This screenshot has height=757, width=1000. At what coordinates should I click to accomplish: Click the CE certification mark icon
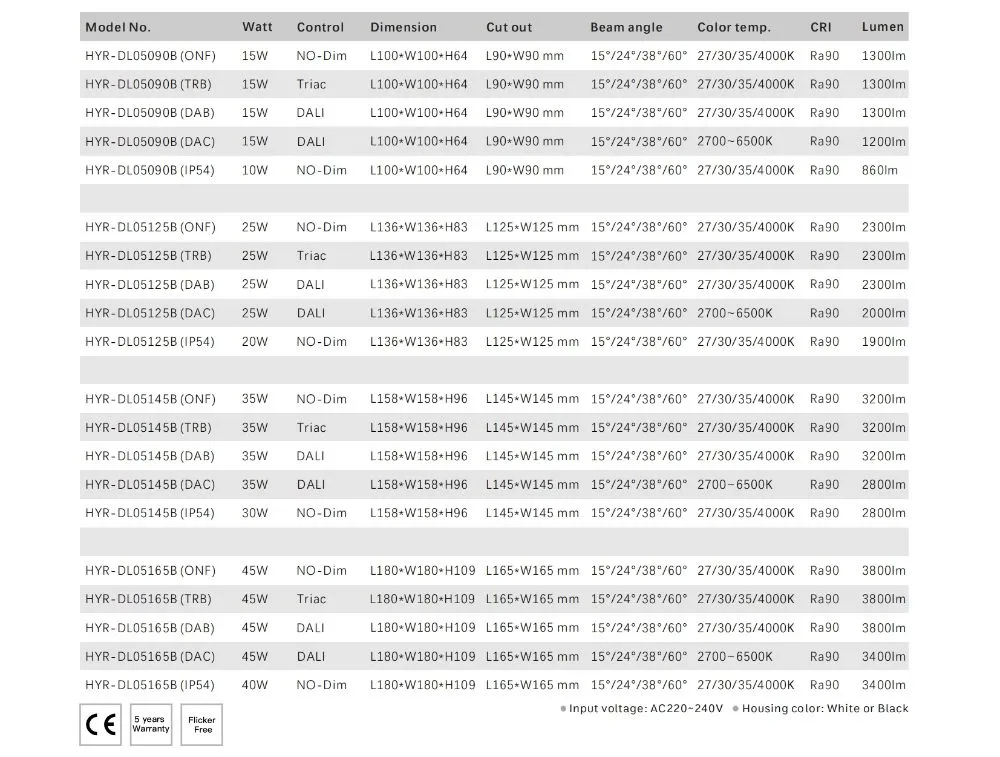pyautogui.click(x=100, y=724)
